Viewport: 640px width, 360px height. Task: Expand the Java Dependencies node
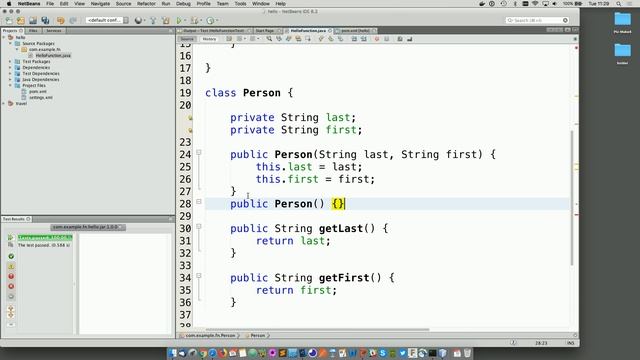point(10,80)
